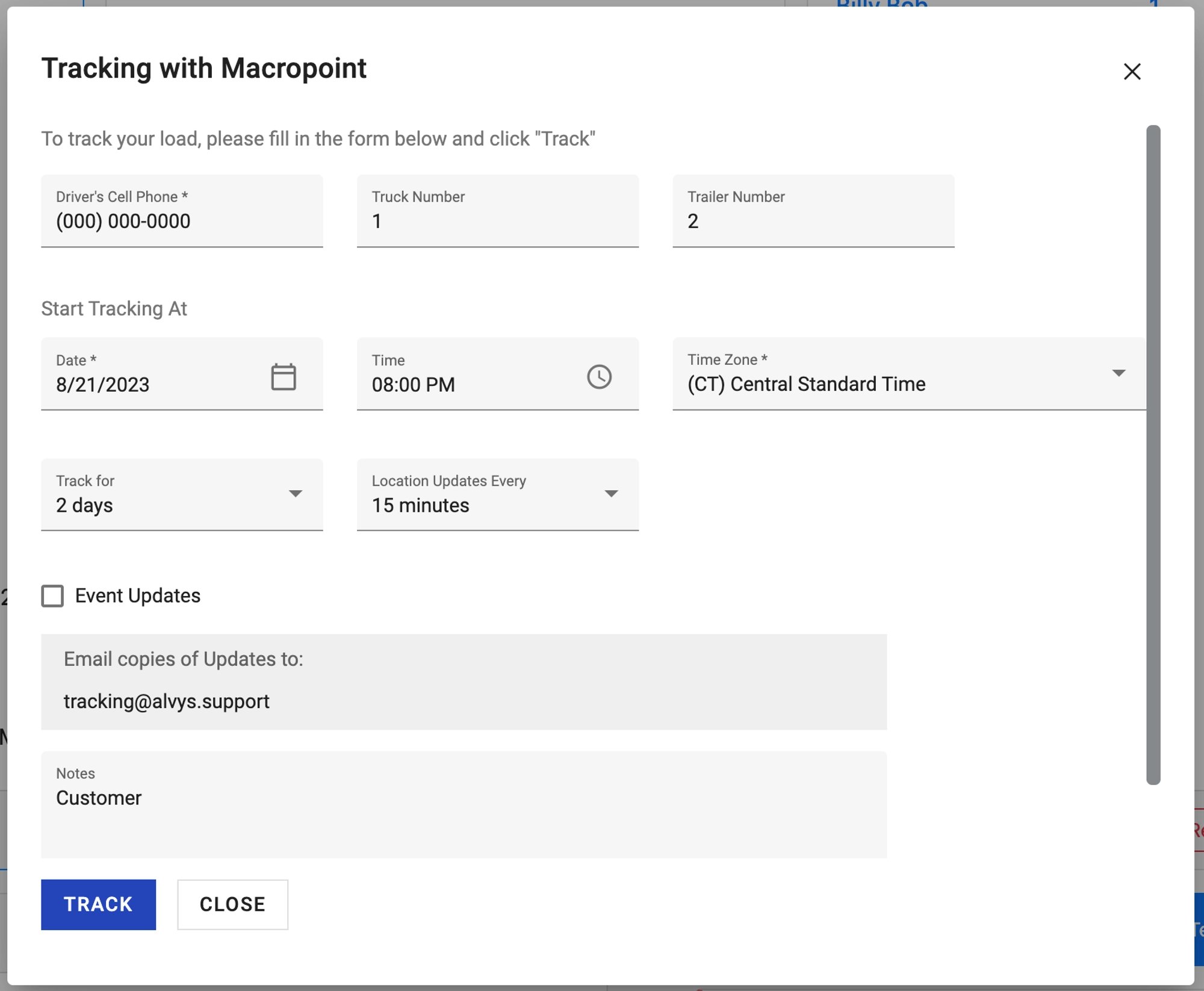Screen dimensions: 1204x991
Task: Enable the Event Updates checkbox
Action: [52, 596]
